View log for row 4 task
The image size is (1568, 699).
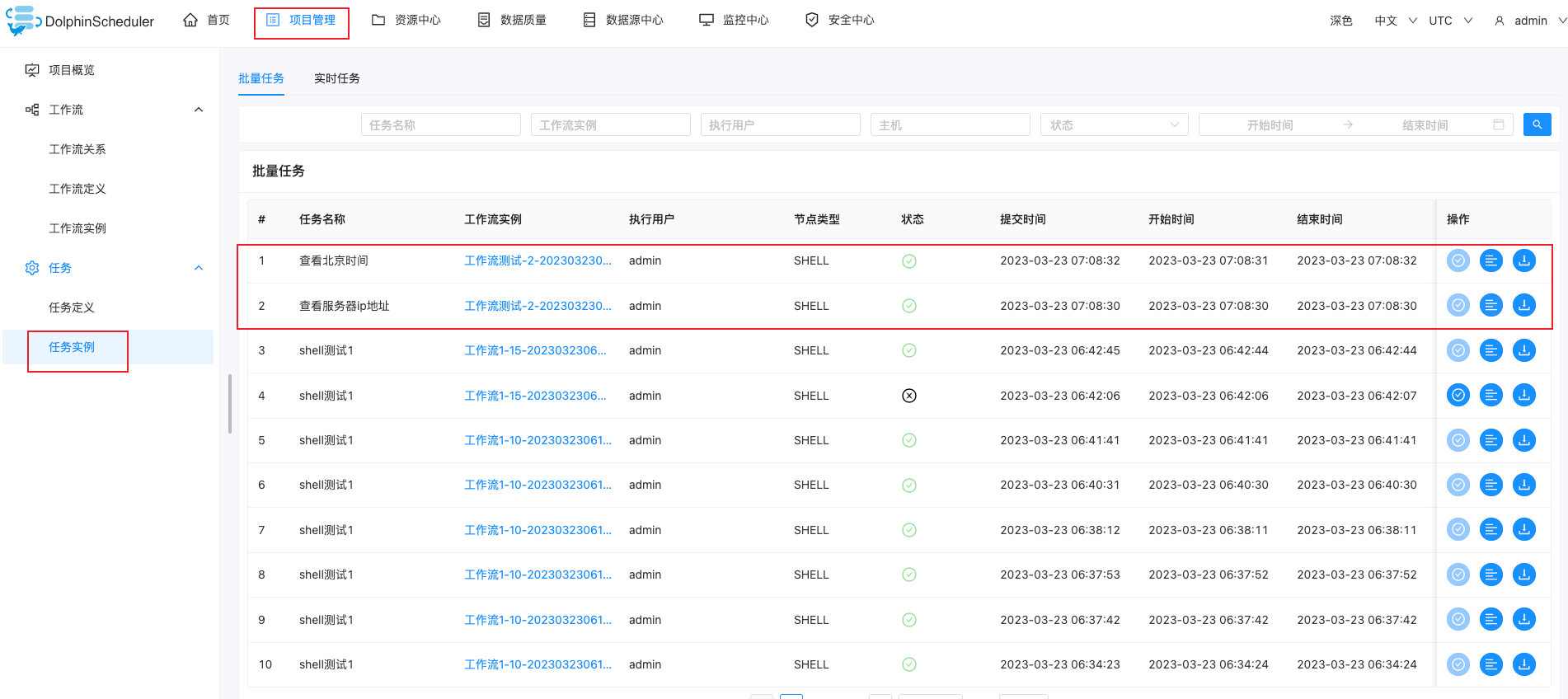point(1491,395)
